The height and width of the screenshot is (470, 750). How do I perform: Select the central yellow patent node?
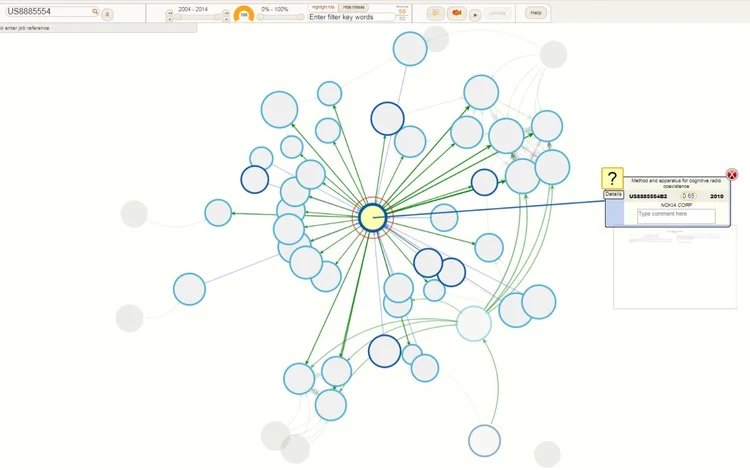[373, 218]
